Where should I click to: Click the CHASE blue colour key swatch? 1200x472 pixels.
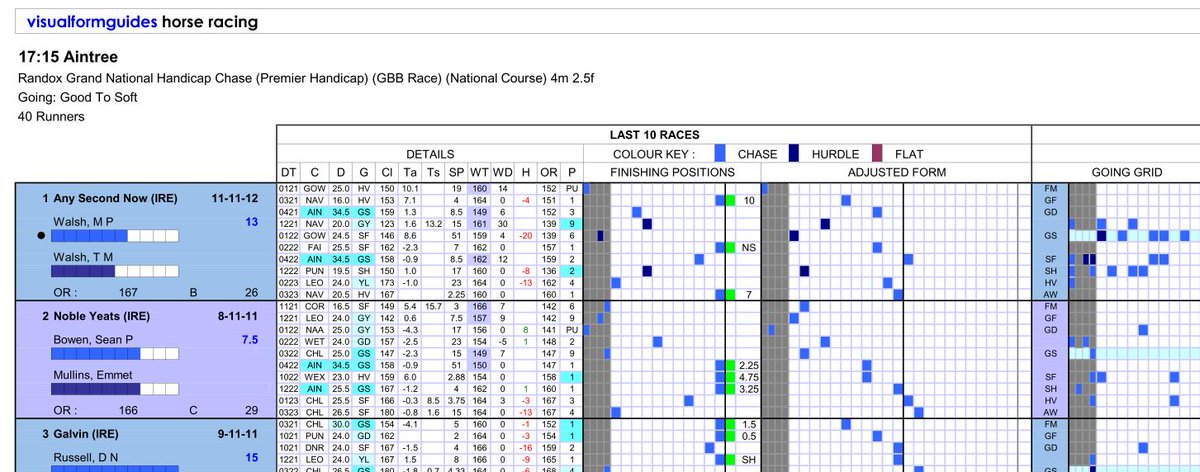(x=721, y=155)
